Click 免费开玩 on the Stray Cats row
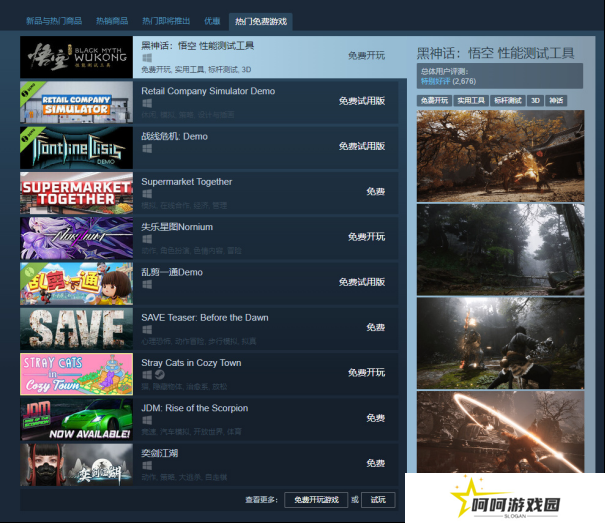The height and width of the screenshot is (523, 605). pos(367,372)
